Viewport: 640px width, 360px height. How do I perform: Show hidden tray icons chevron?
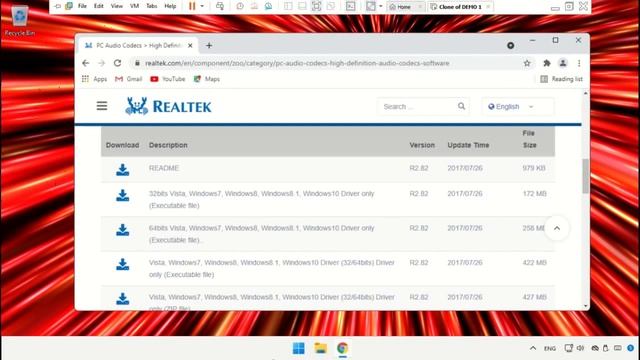533,348
